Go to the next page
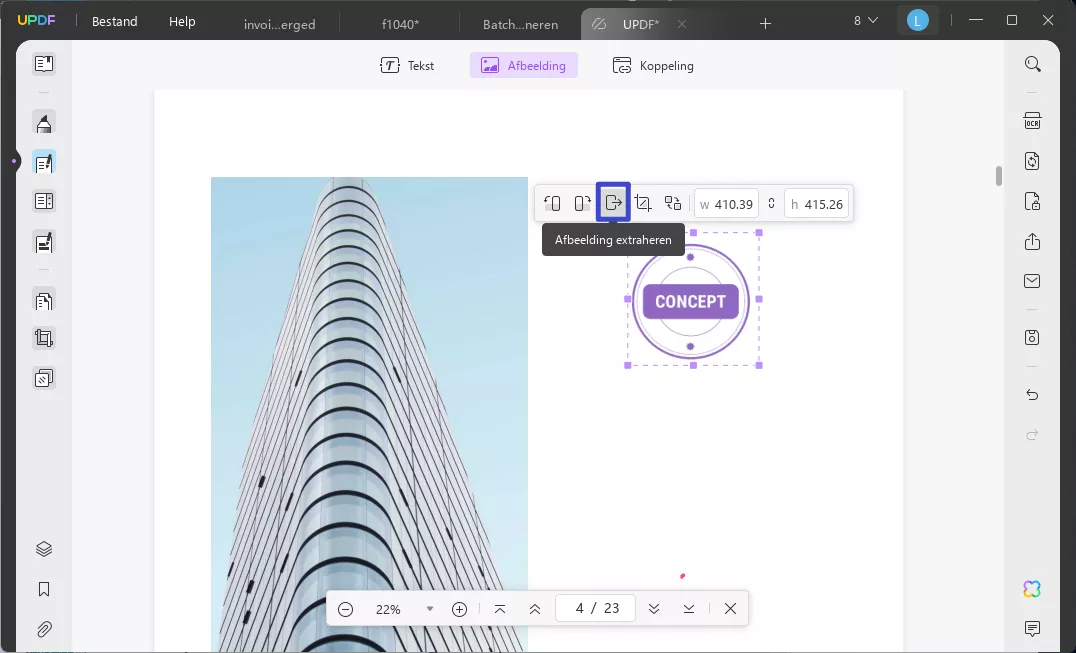Image resolution: width=1076 pixels, height=653 pixels. coord(653,608)
